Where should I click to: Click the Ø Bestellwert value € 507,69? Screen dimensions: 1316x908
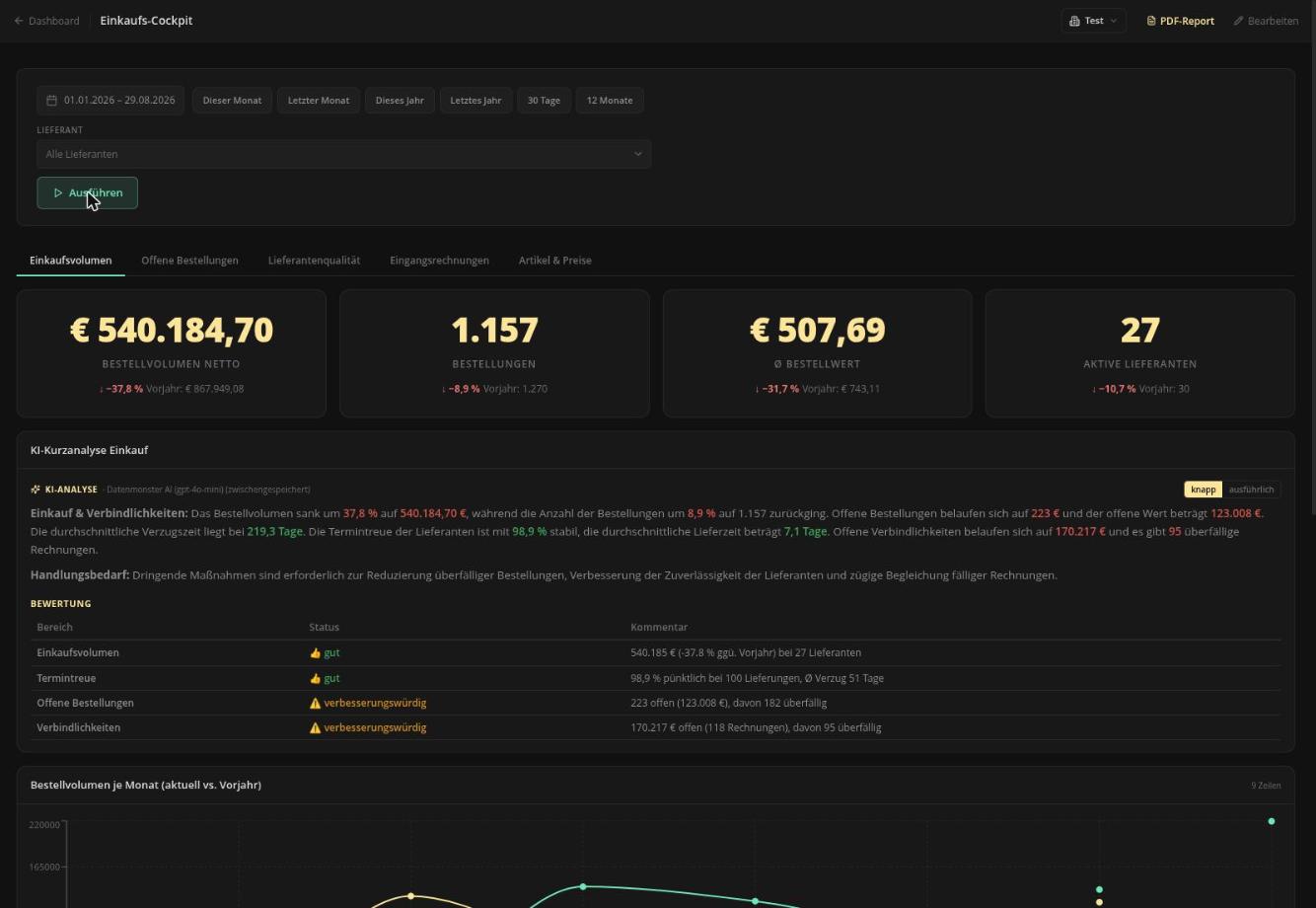click(x=817, y=330)
